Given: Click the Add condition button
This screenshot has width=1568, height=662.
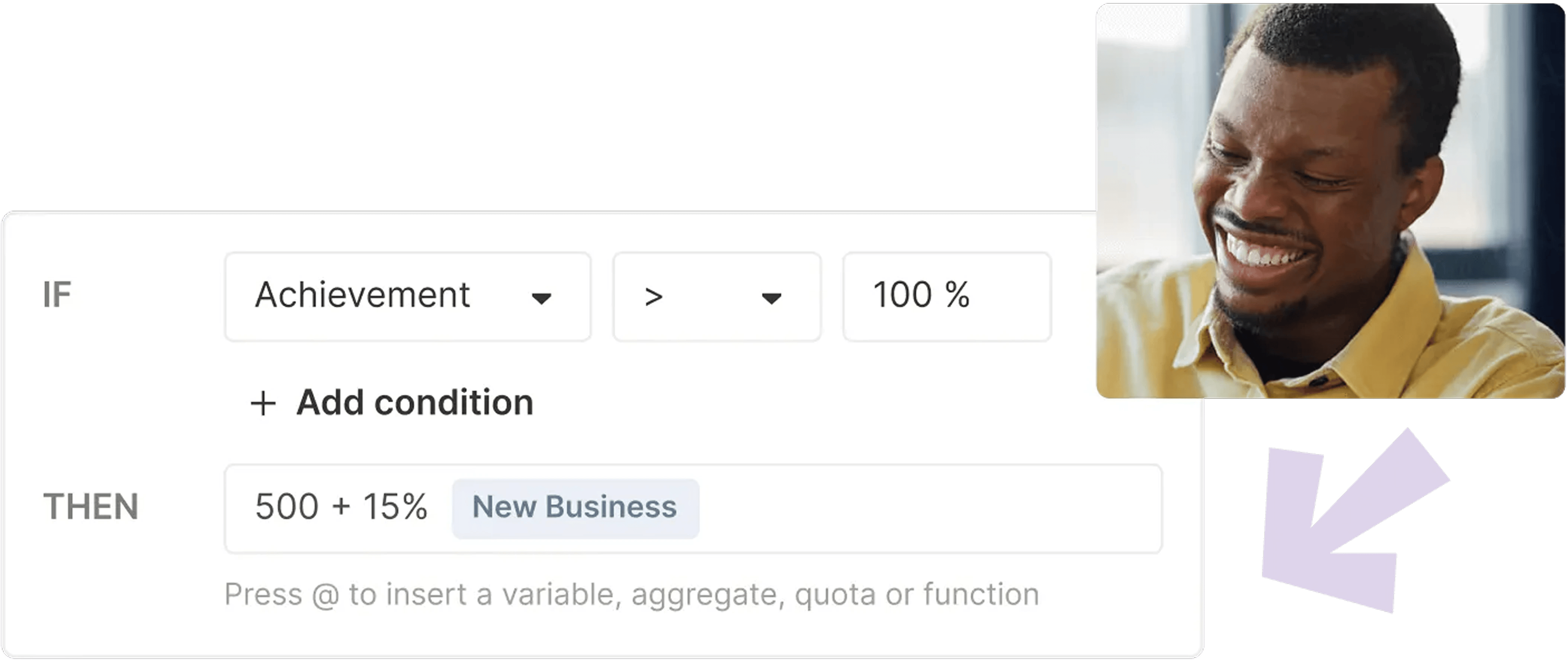Looking at the screenshot, I should point(391,403).
